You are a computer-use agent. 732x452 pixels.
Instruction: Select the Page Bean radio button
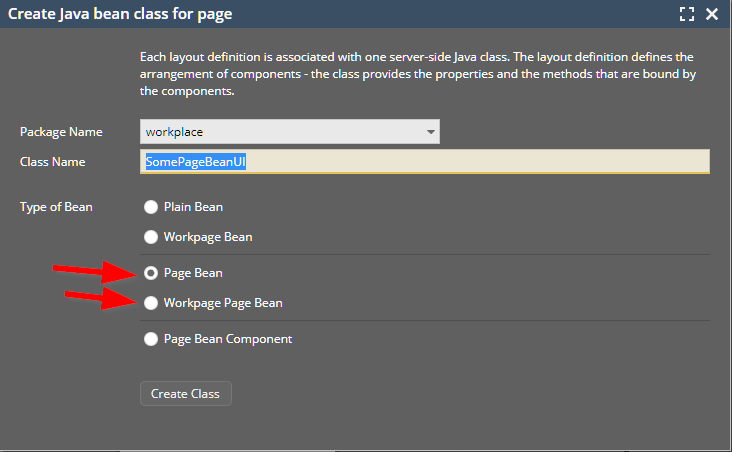(151, 272)
